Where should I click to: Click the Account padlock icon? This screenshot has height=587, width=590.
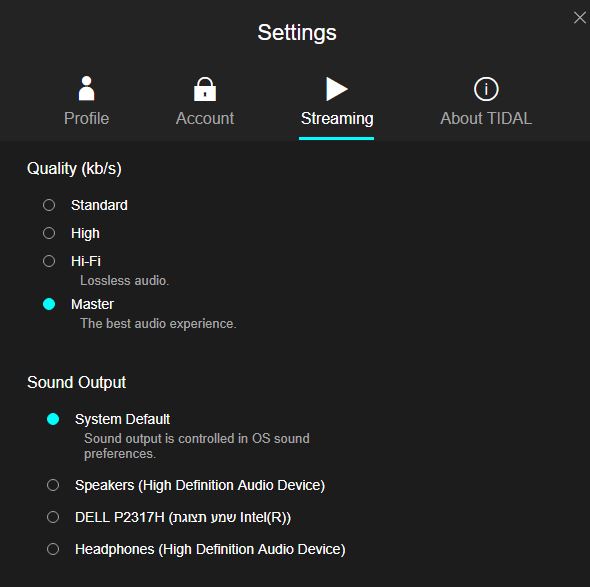pos(205,89)
